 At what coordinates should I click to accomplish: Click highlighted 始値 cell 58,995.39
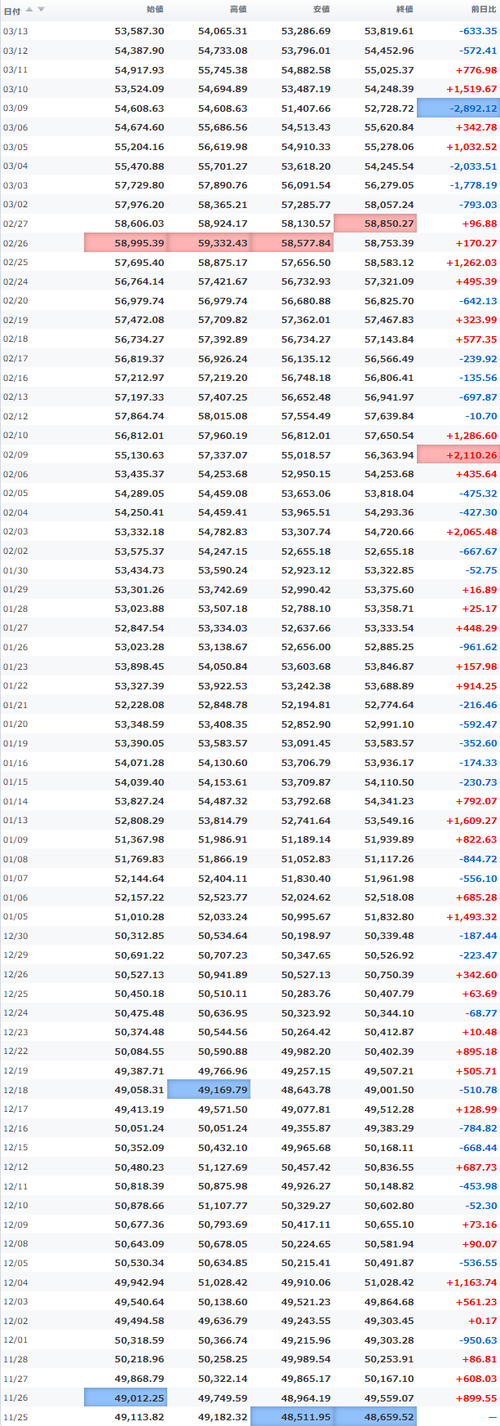point(126,244)
